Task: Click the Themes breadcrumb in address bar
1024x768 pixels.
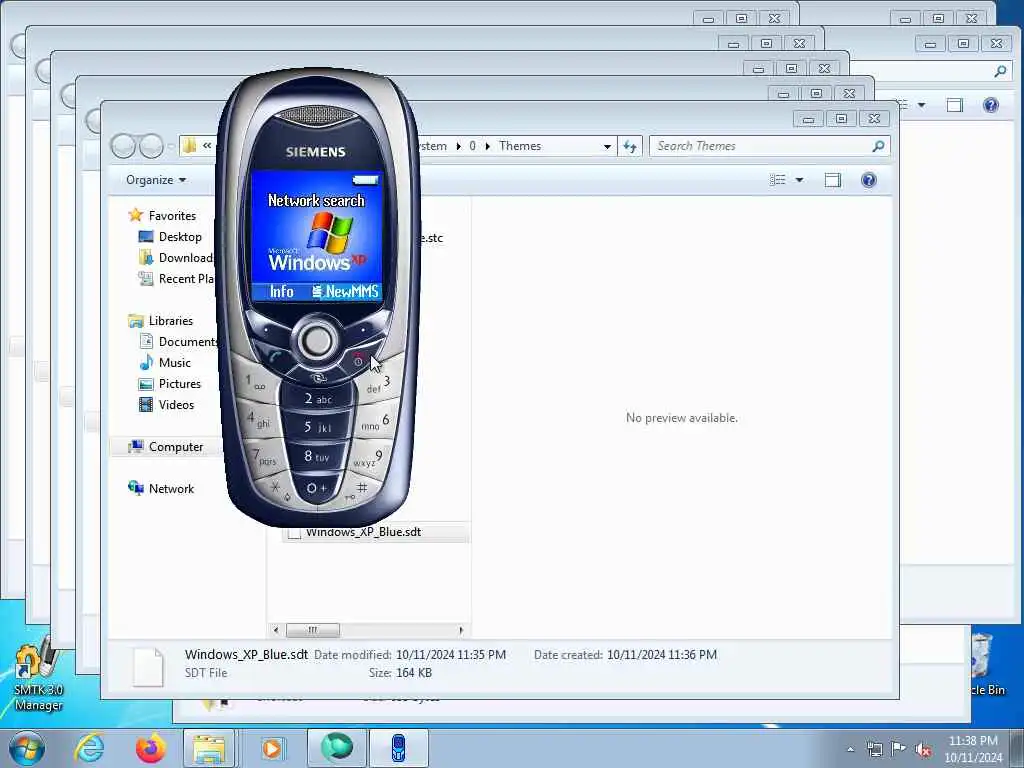Action: point(520,146)
